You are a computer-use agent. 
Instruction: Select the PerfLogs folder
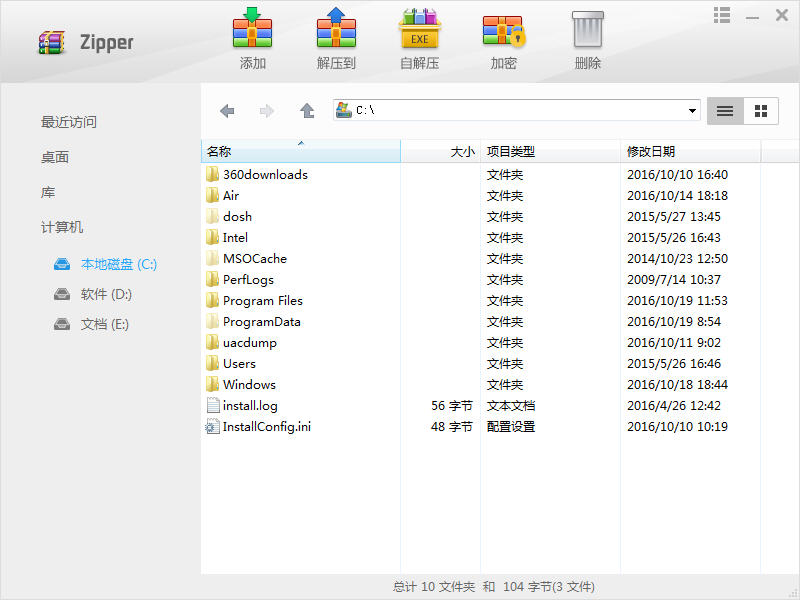tap(248, 280)
